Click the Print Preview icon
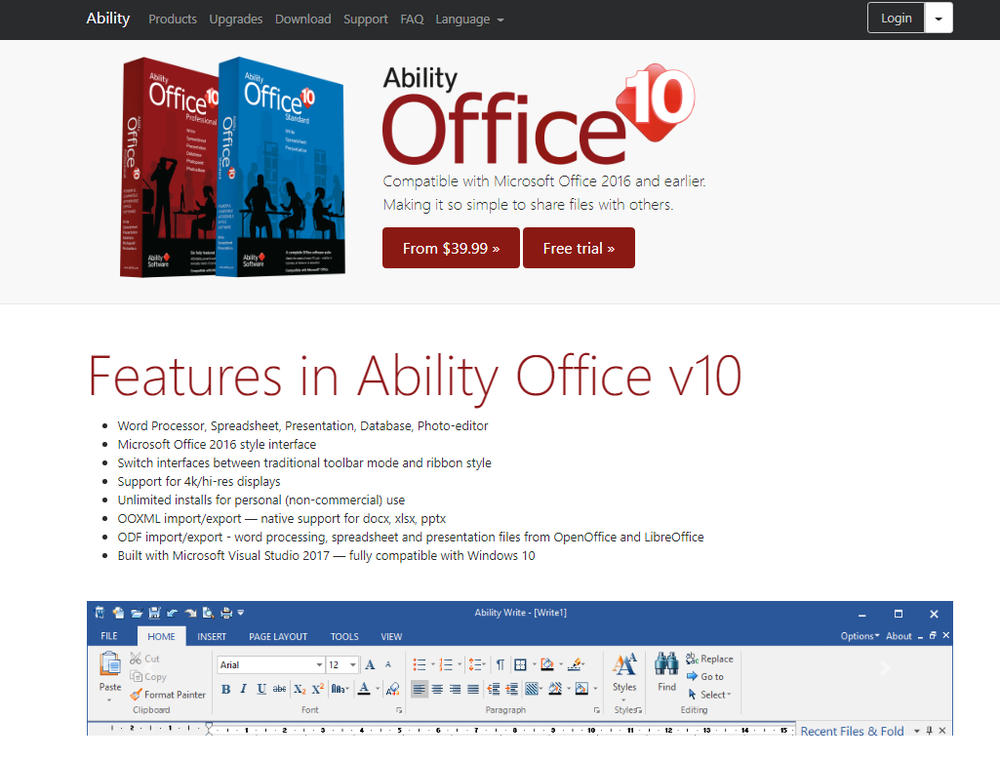The image size is (1000, 759). [208, 613]
